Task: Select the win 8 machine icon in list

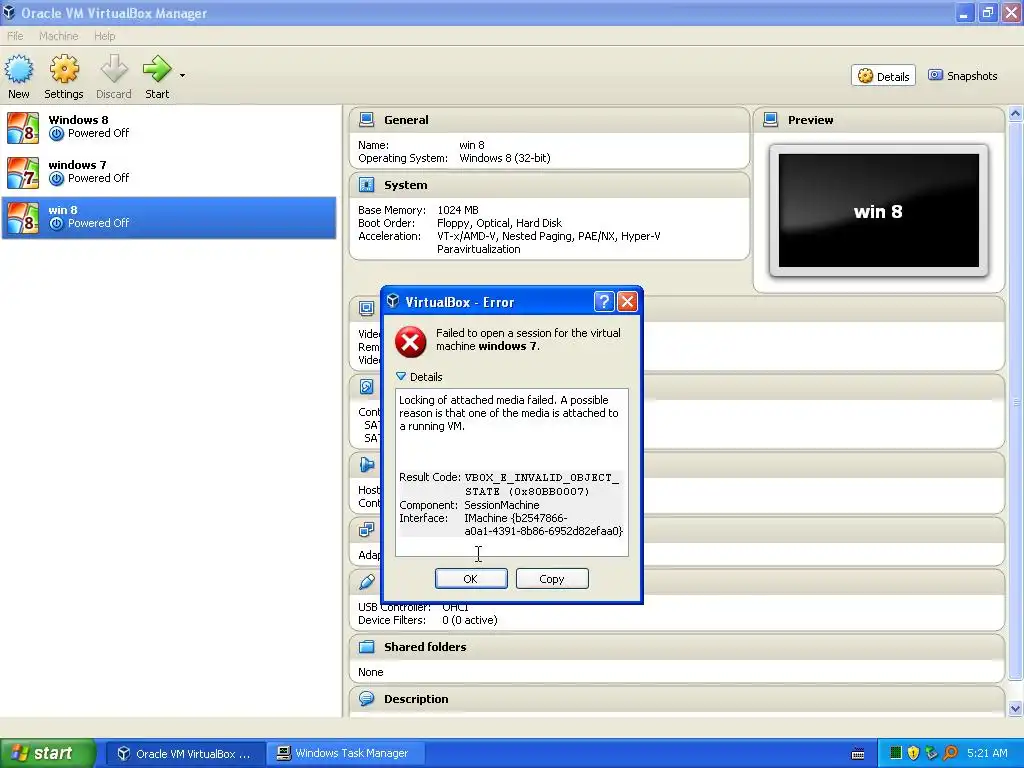Action: 23,217
